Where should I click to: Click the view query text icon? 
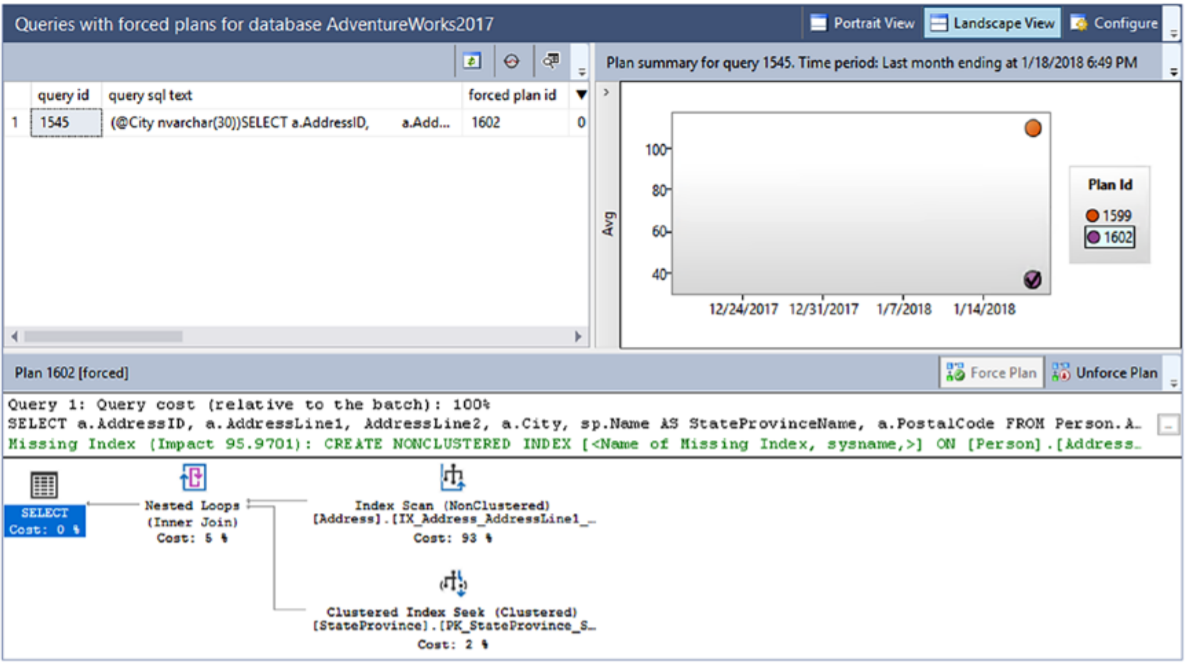point(551,61)
